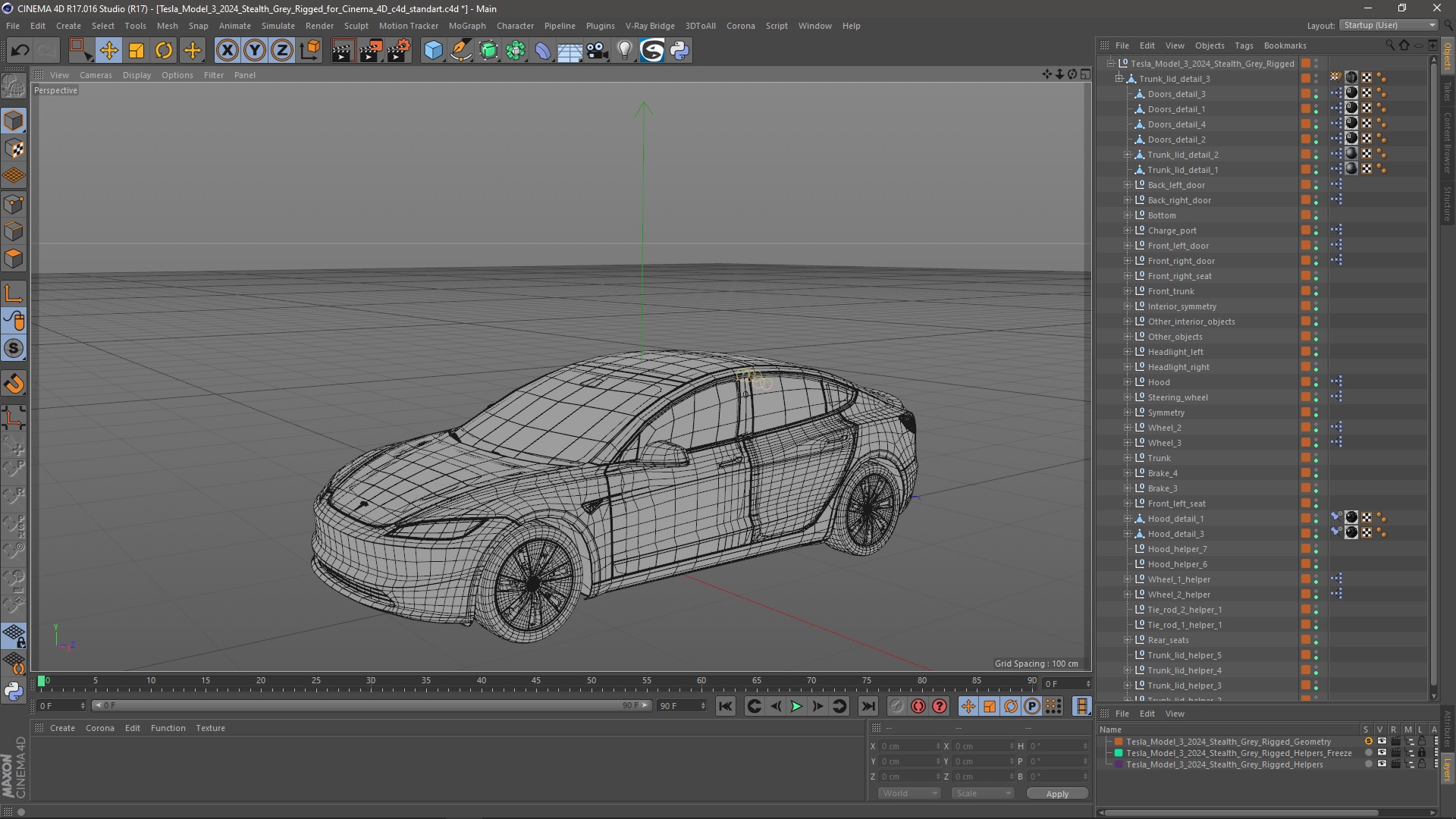The height and width of the screenshot is (819, 1456).
Task: Click orange layer swatch of Hood
Action: pos(1306,382)
